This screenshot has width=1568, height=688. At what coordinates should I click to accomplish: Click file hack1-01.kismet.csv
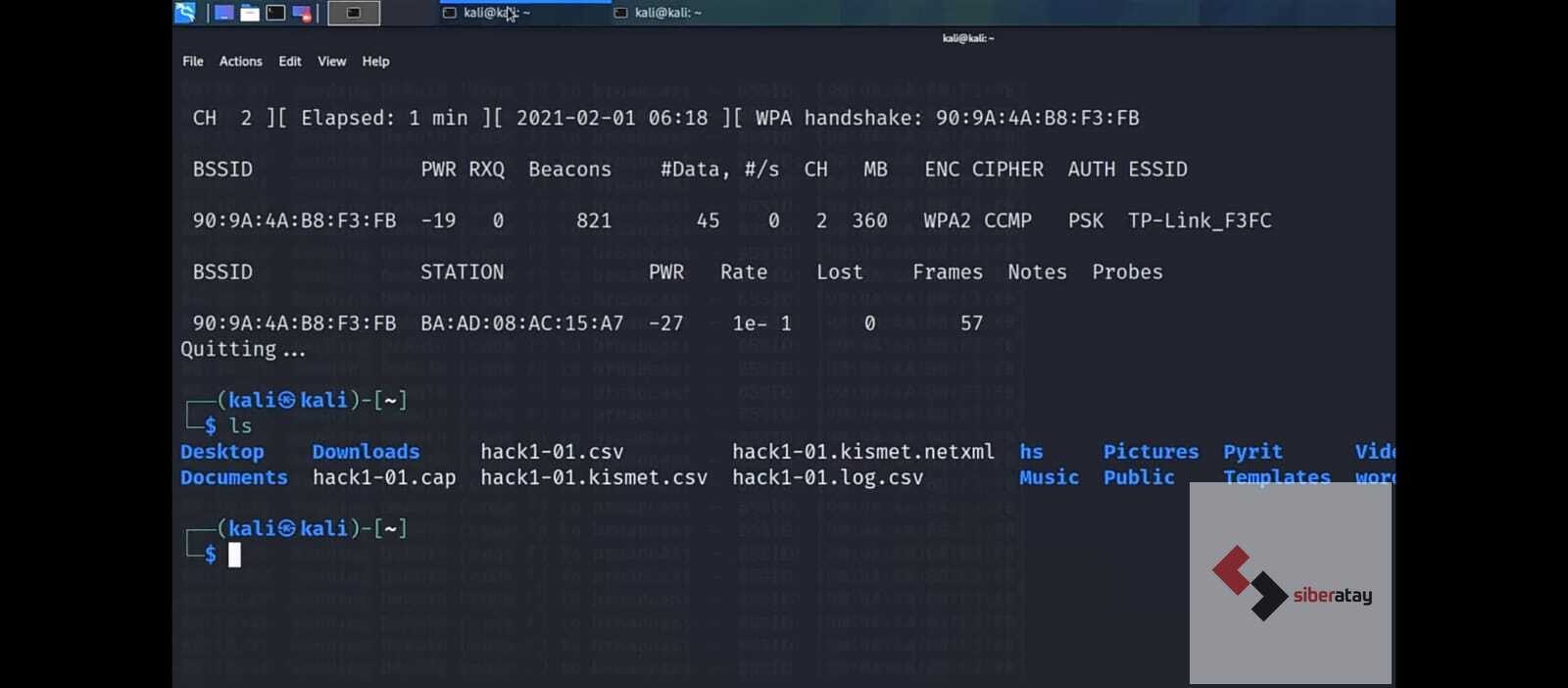[594, 477]
